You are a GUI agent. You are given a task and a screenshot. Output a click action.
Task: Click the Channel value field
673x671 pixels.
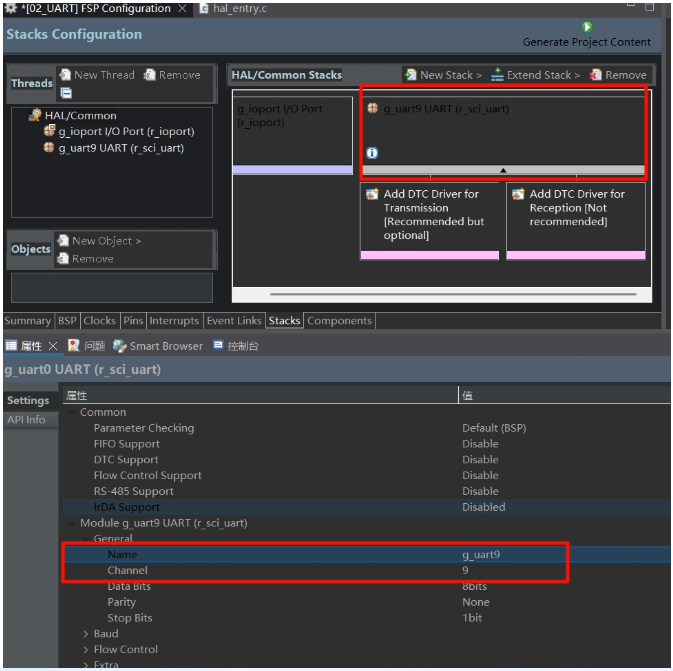pos(513,570)
